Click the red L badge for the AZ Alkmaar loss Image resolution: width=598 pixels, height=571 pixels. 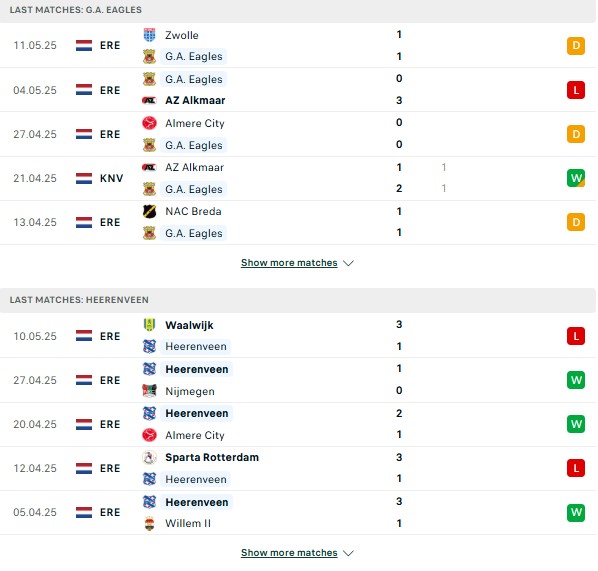click(x=575, y=90)
